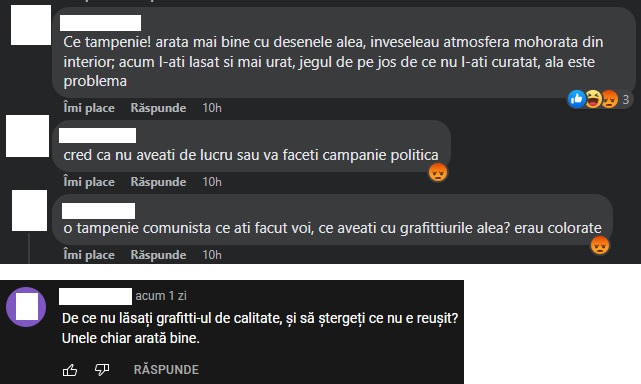This screenshot has height=384, width=641.
Task: Reply to the 'campanie politica' comment
Action: (158, 182)
